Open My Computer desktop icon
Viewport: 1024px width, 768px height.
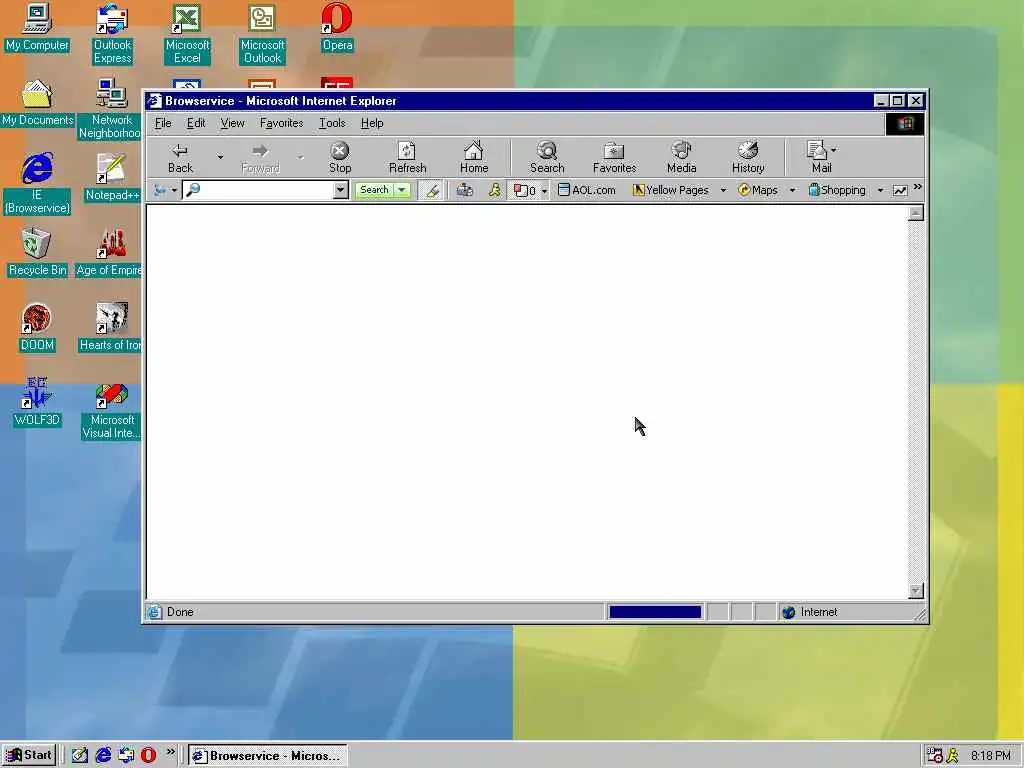pyautogui.click(x=37, y=27)
